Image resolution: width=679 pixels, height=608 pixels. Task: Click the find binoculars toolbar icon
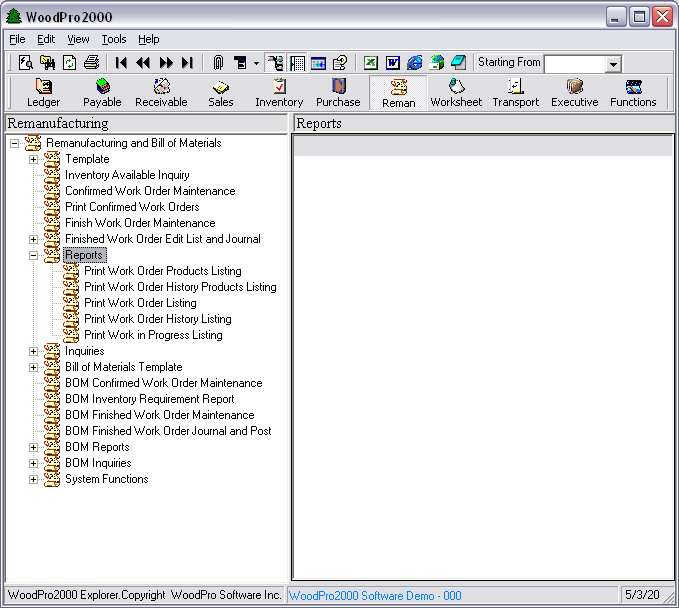48,63
